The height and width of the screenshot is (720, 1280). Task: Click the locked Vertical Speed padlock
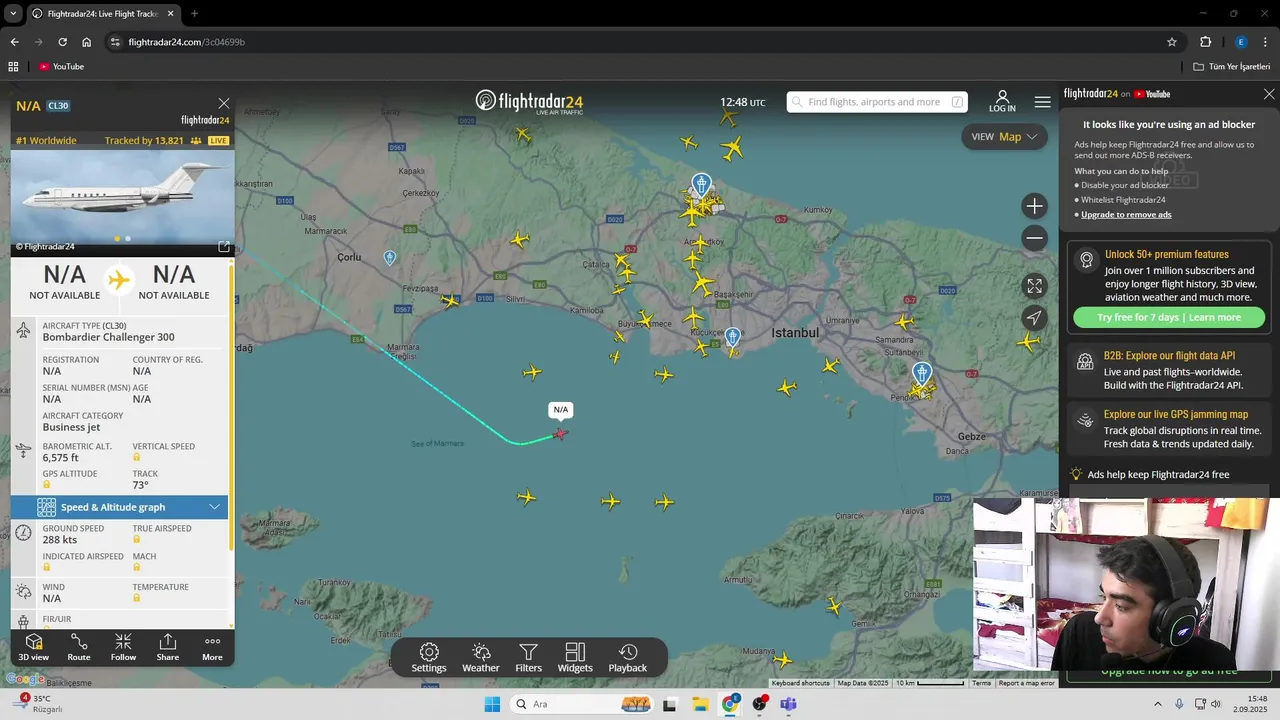click(x=137, y=457)
